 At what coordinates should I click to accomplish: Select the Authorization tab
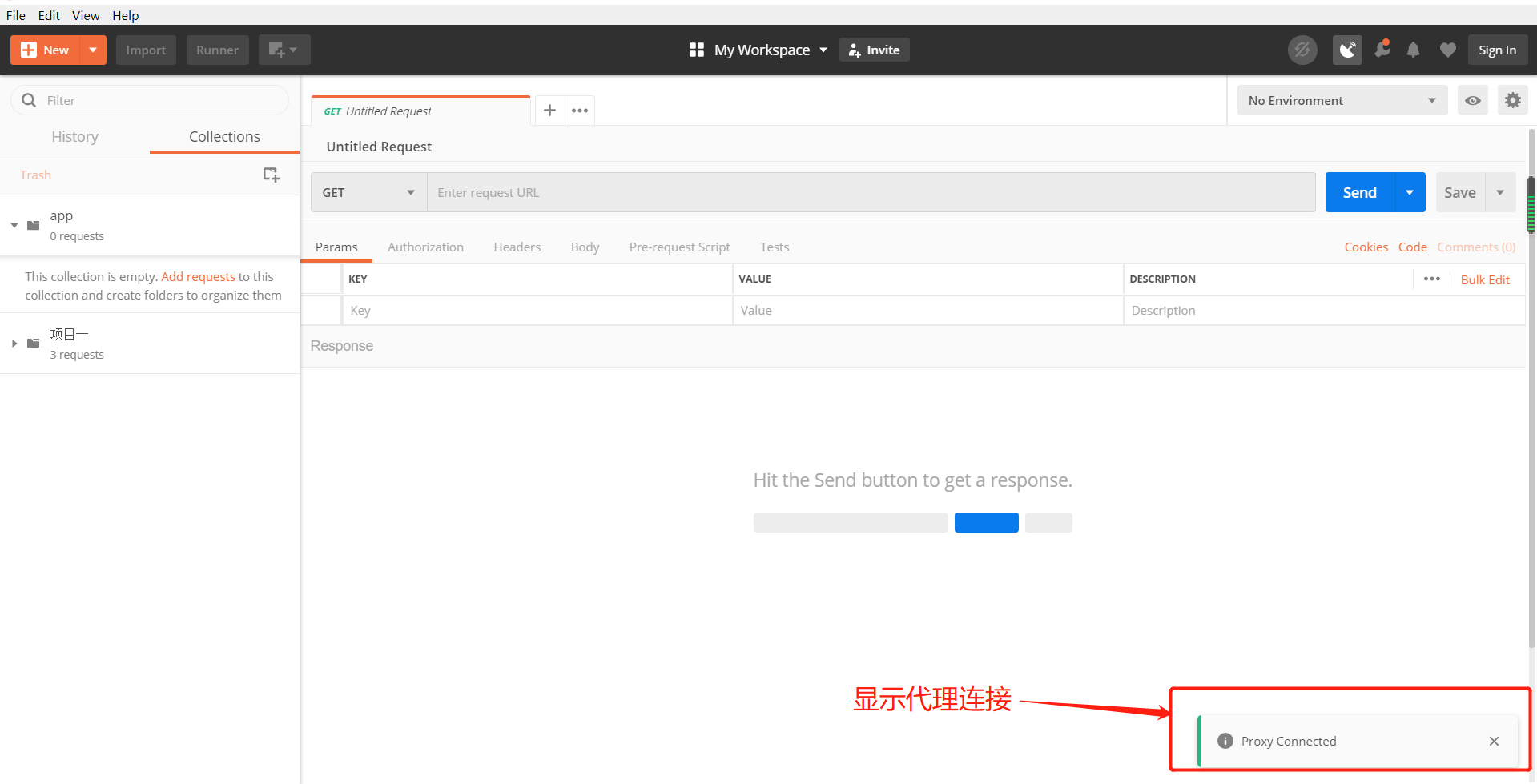[425, 247]
